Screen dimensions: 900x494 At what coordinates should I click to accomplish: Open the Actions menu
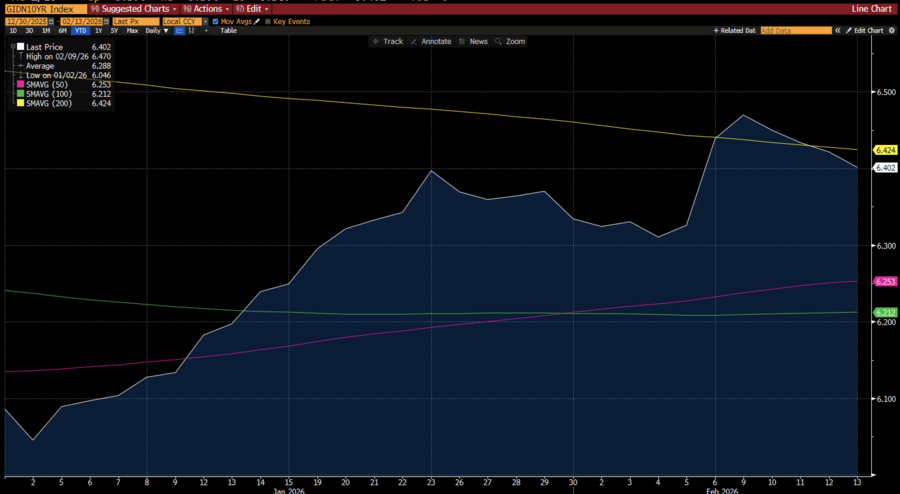click(206, 8)
